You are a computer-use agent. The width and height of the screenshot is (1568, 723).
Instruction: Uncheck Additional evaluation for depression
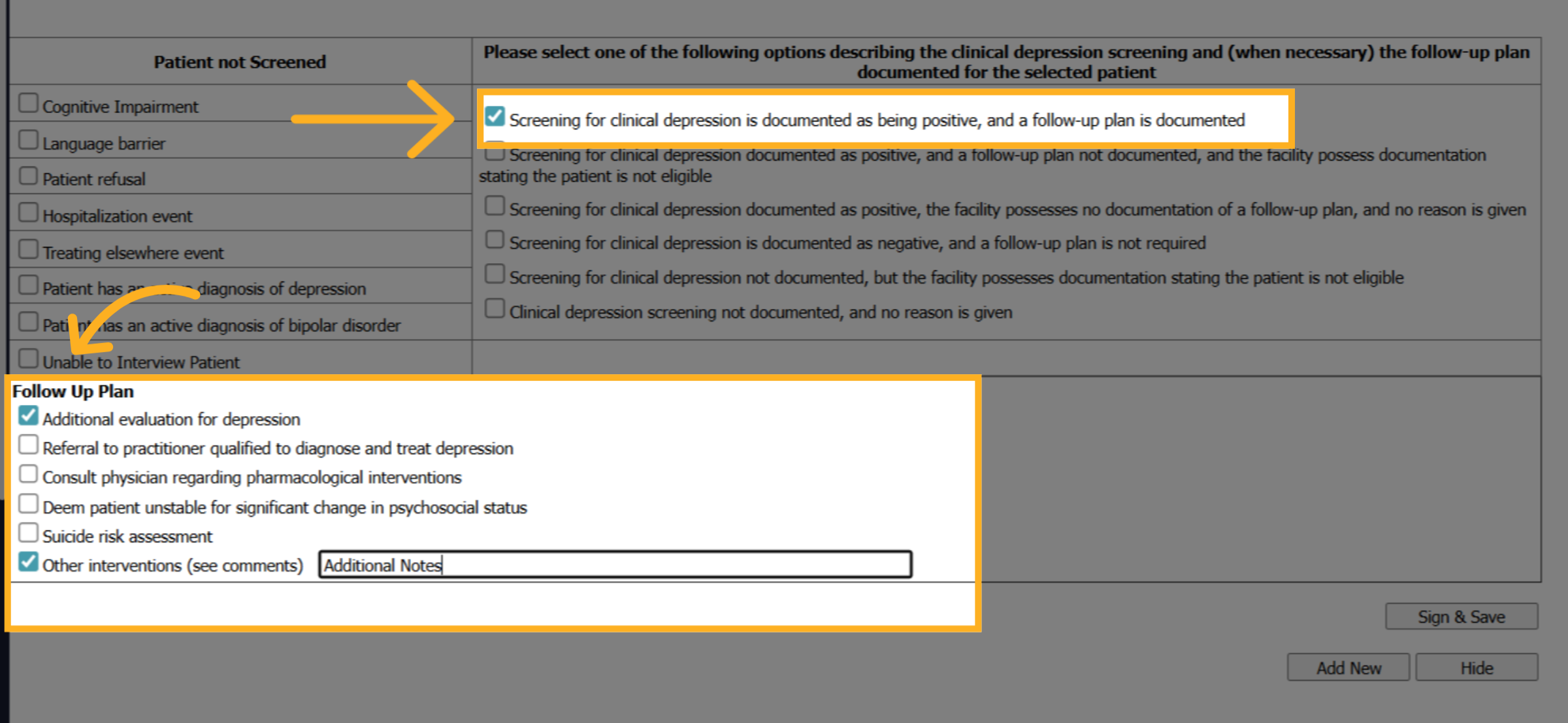coord(28,415)
